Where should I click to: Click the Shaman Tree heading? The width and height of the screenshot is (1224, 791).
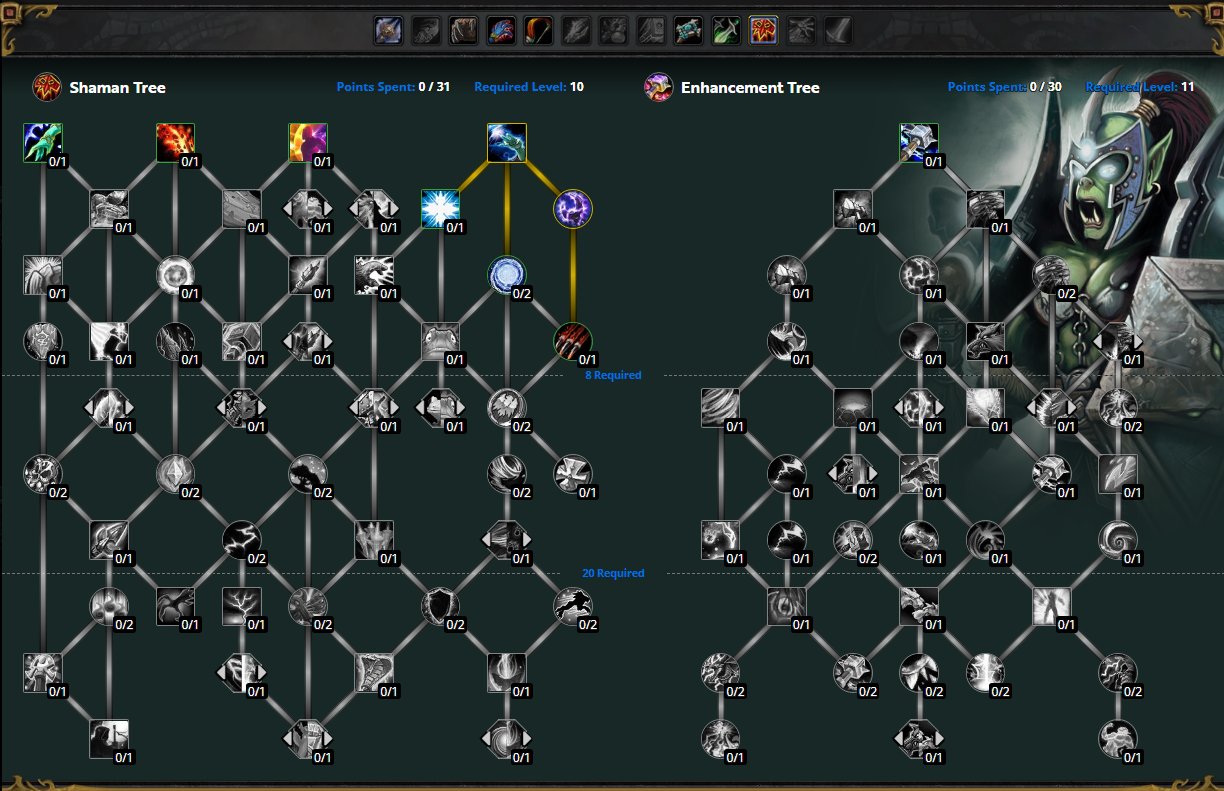pos(118,88)
